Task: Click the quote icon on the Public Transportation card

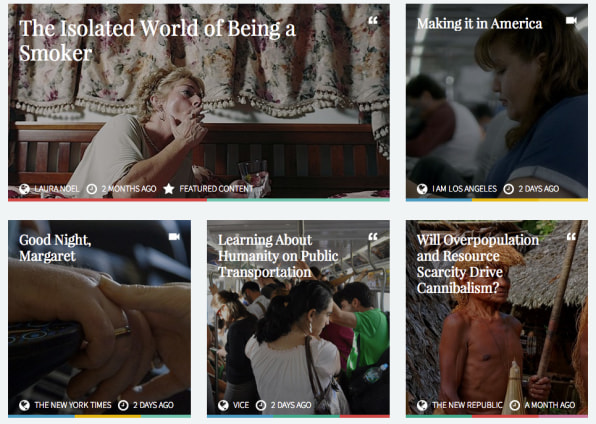Action: coord(373,237)
